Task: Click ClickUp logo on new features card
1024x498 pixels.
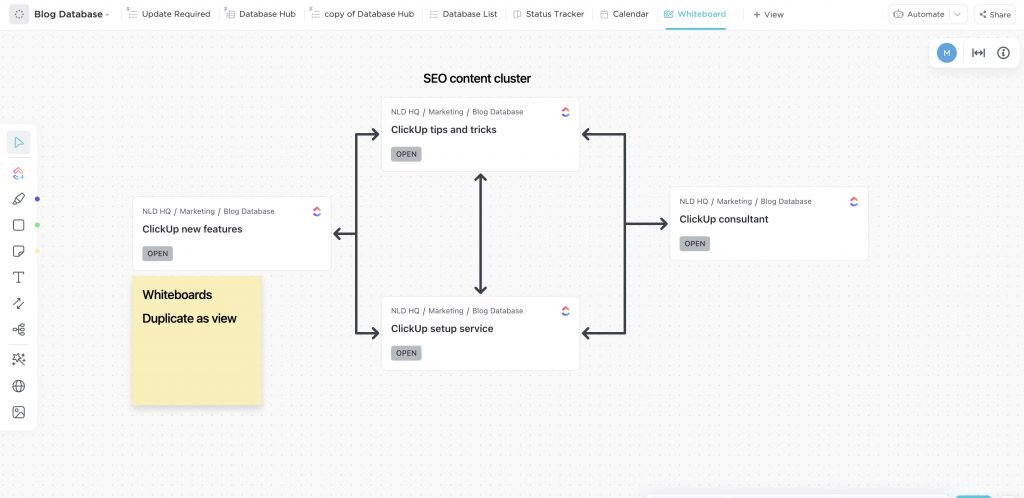Action: pos(317,211)
